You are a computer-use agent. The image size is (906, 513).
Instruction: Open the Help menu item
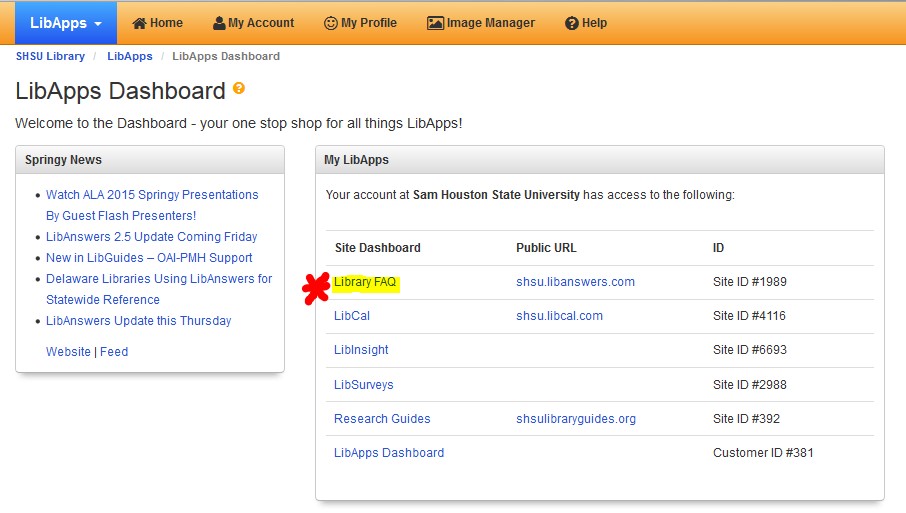tap(586, 23)
